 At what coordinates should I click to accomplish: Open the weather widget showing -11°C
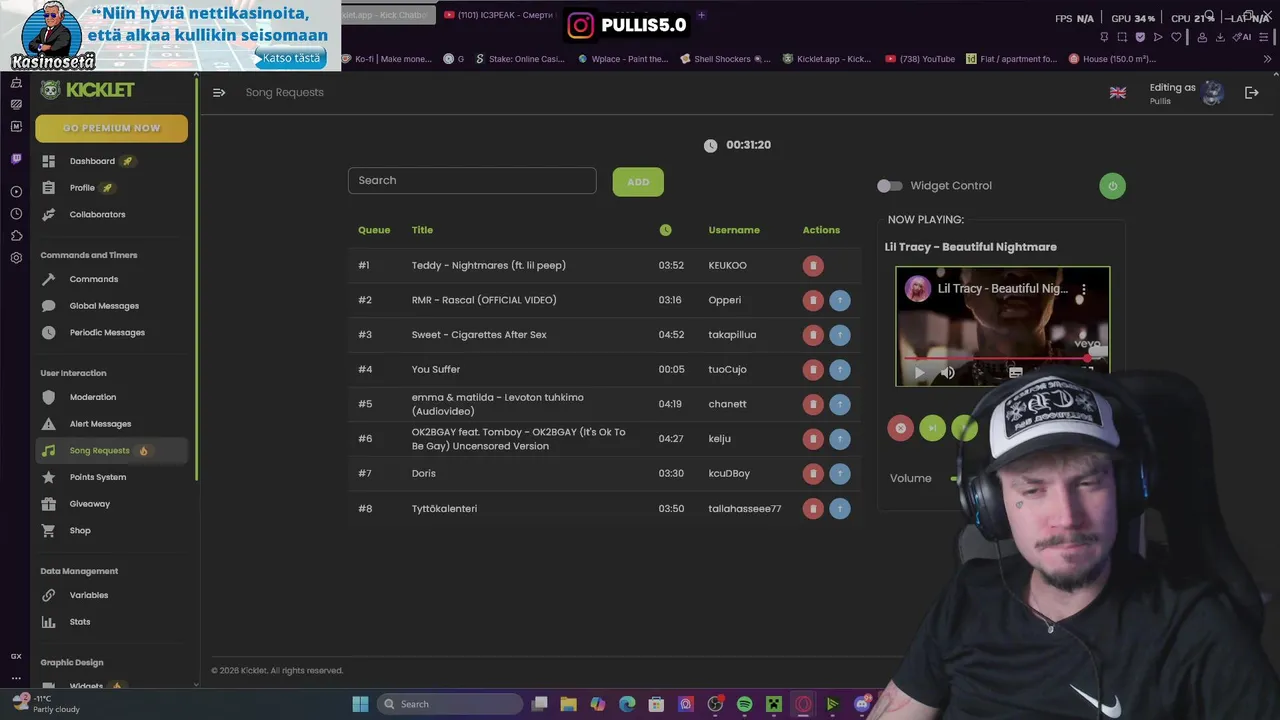click(45, 704)
